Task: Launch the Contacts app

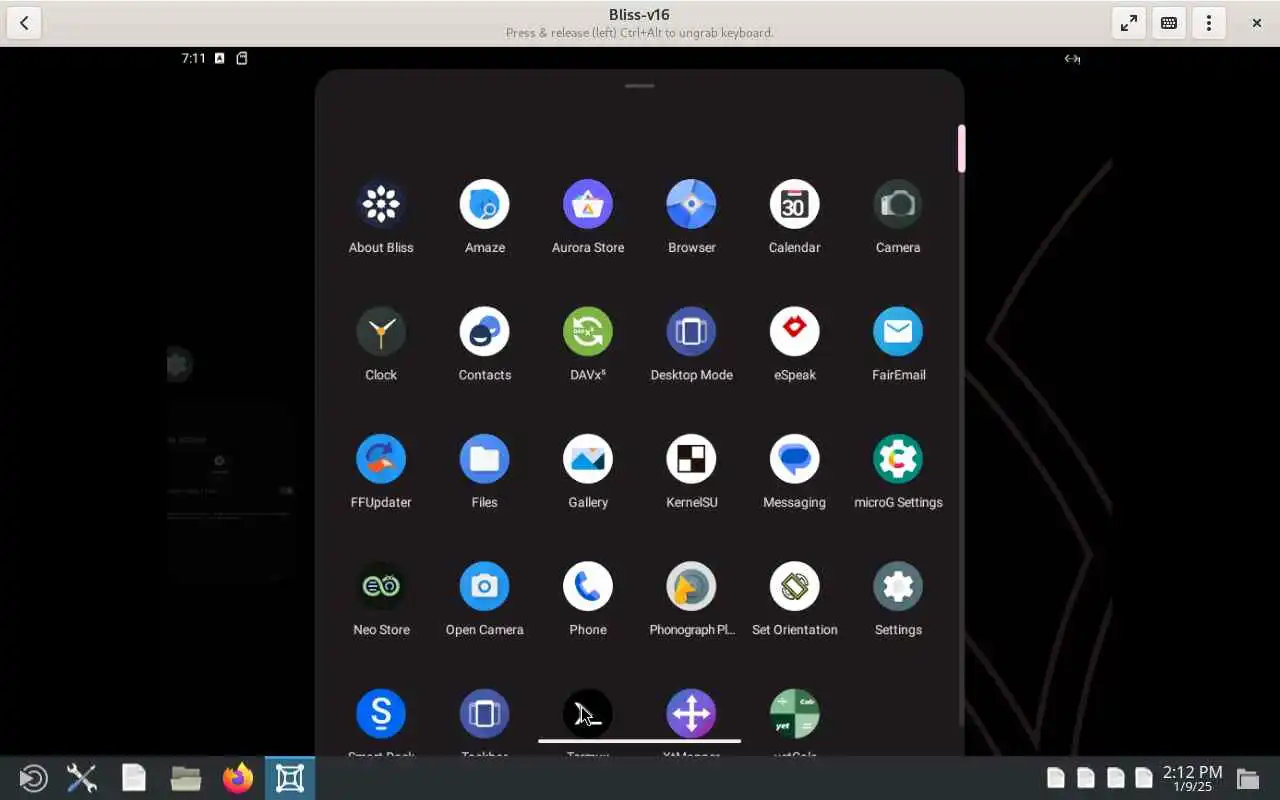Action: (x=485, y=332)
